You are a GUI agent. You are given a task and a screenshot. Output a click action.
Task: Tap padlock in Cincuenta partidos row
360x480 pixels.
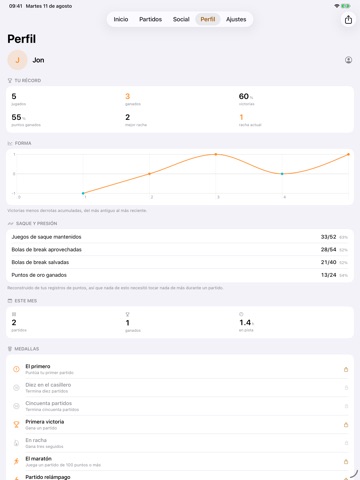click(x=346, y=406)
